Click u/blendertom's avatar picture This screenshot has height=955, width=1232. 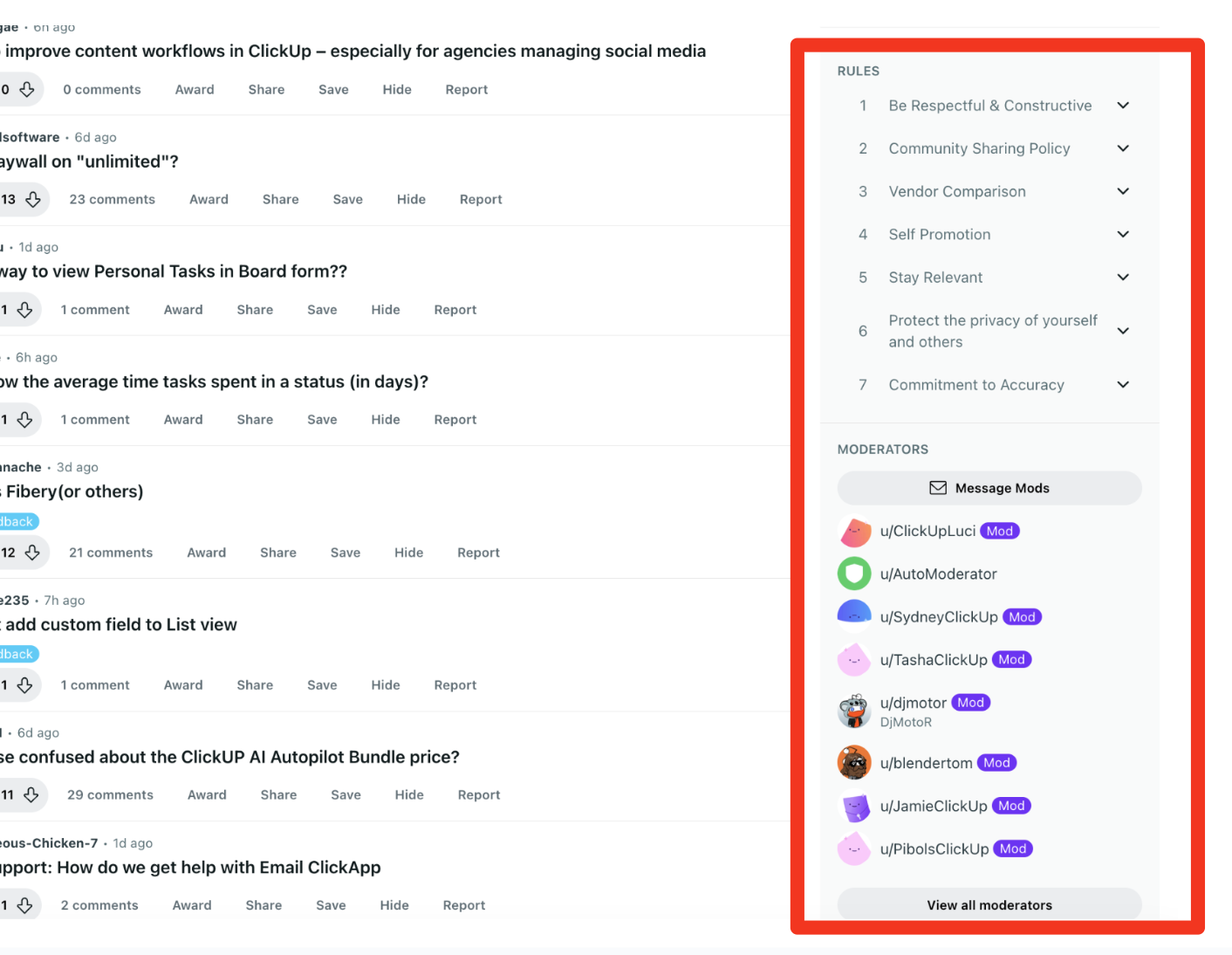(x=854, y=763)
